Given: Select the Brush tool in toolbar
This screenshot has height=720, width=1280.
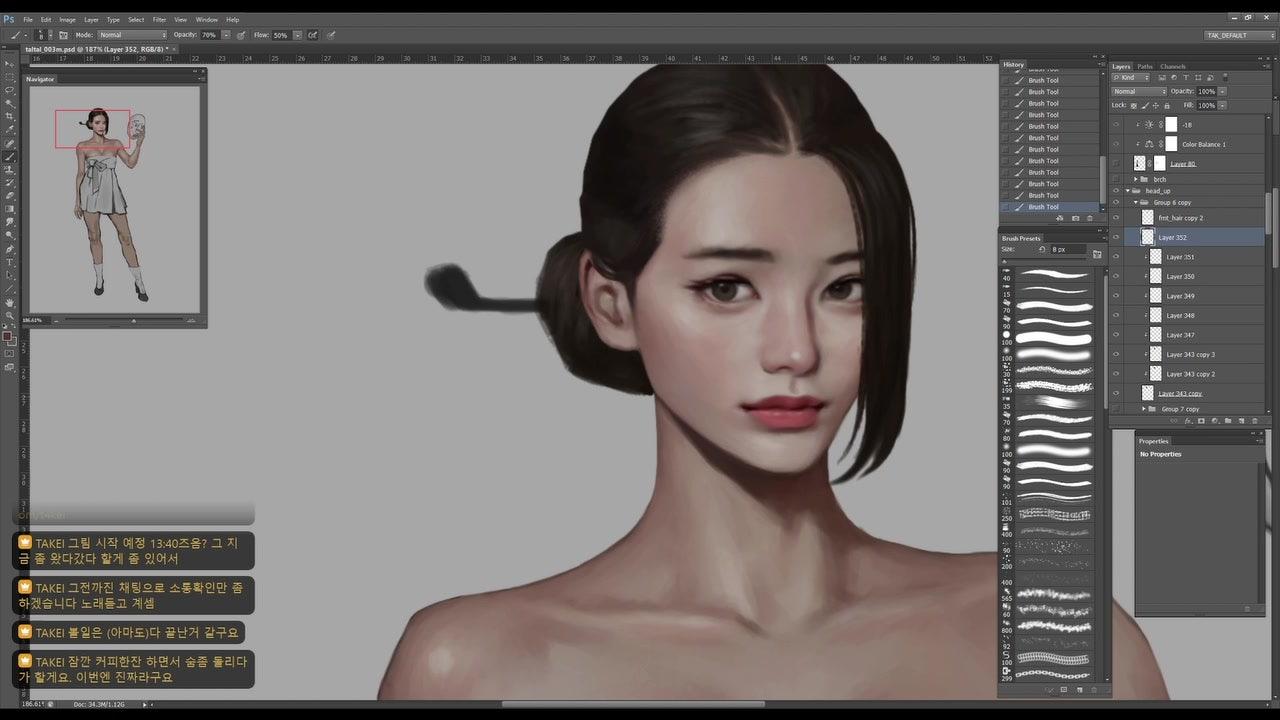Looking at the screenshot, I should pyautogui.click(x=10, y=157).
